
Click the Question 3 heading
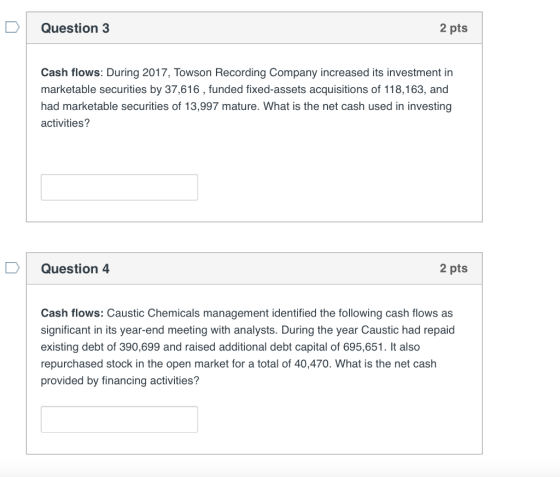tap(75, 28)
